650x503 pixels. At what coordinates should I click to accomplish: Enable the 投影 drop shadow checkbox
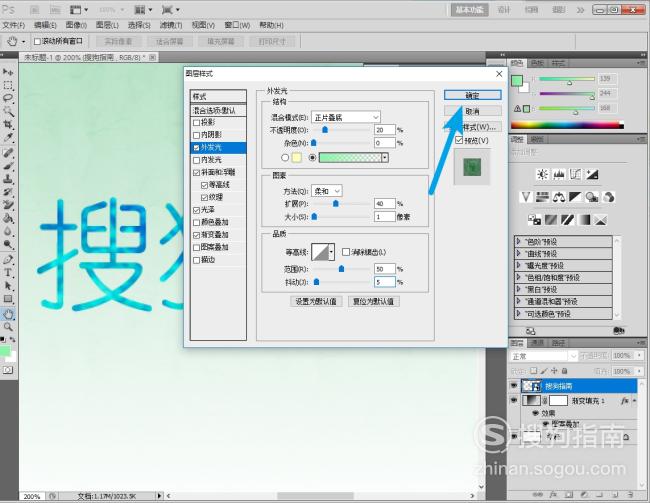(x=196, y=123)
